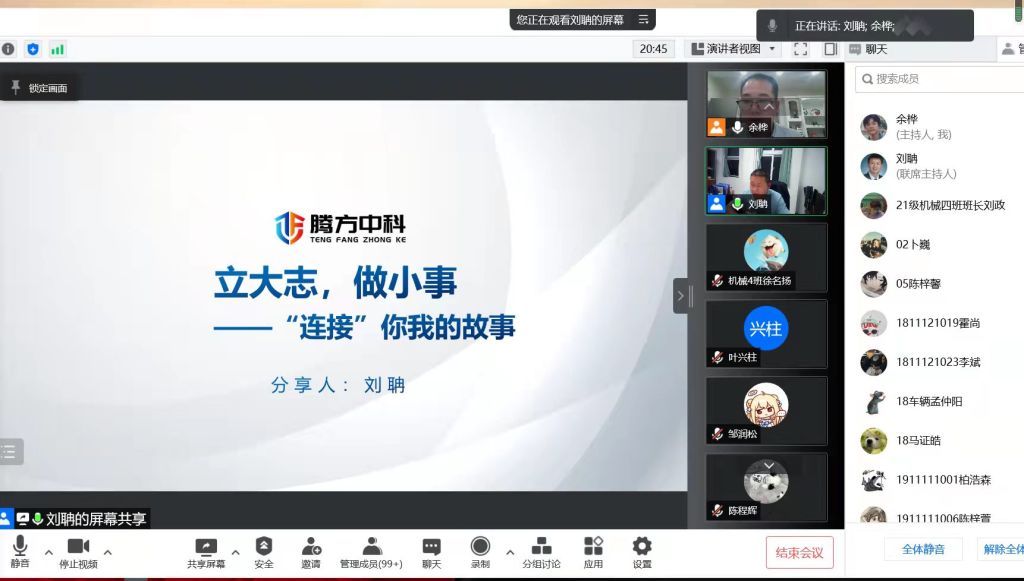Open the 演讲者视图 view dropdown

732,49
